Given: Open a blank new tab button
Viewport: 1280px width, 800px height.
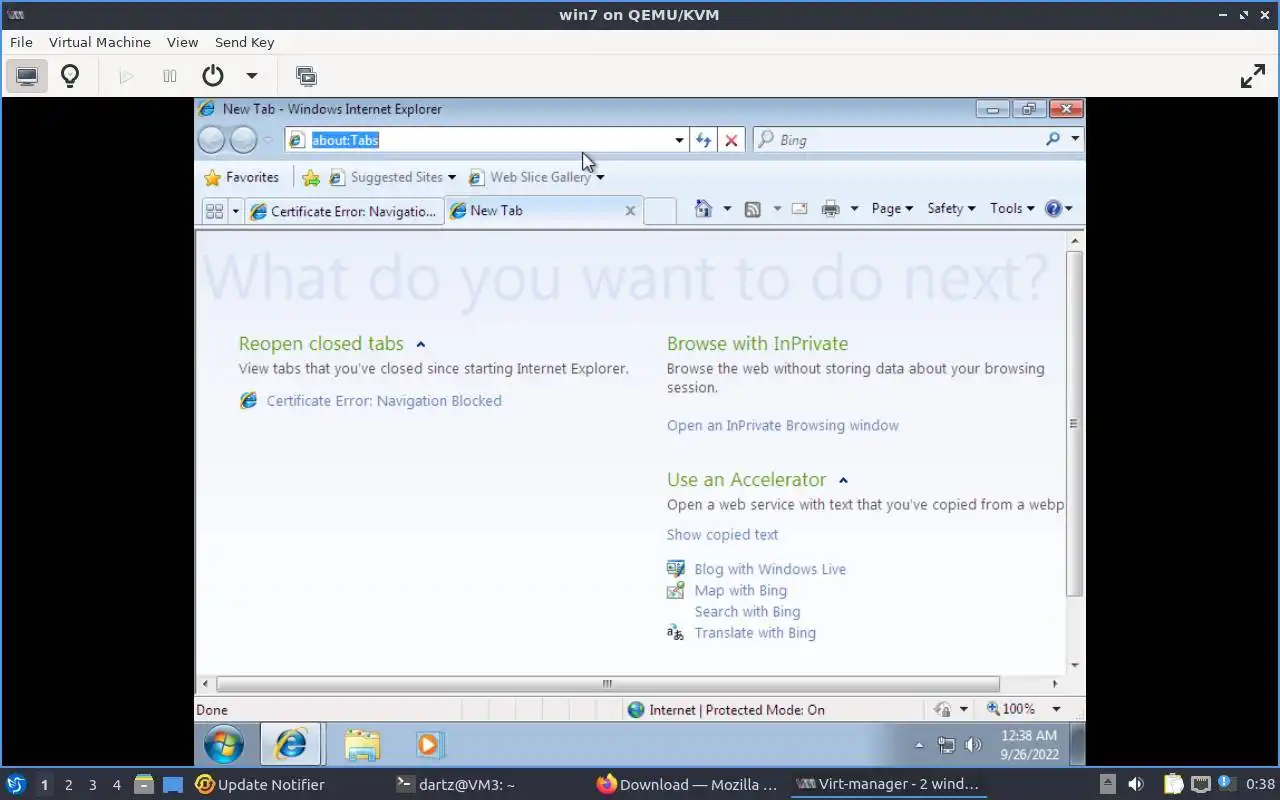Looking at the screenshot, I should point(660,211).
